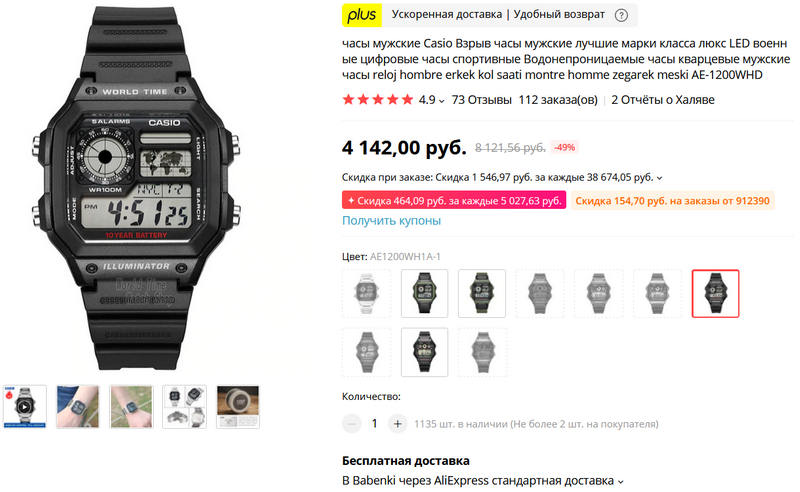Image resolution: width=800 pixels, height=492 pixels.
Task: Click the help question mark icon near Plus
Action: [621, 15]
